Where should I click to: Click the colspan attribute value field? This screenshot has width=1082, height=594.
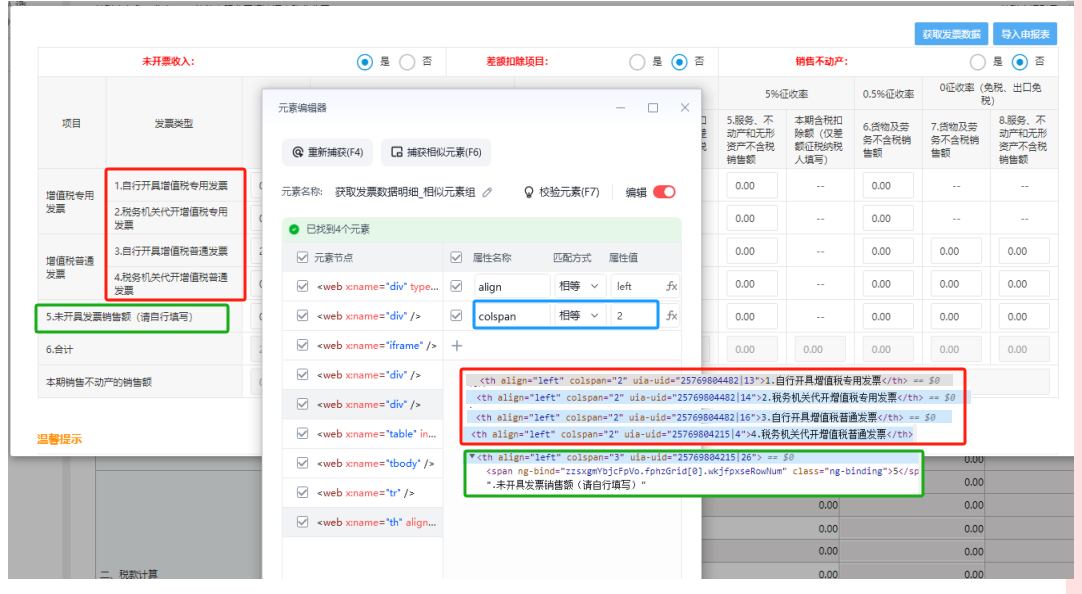click(x=632, y=316)
